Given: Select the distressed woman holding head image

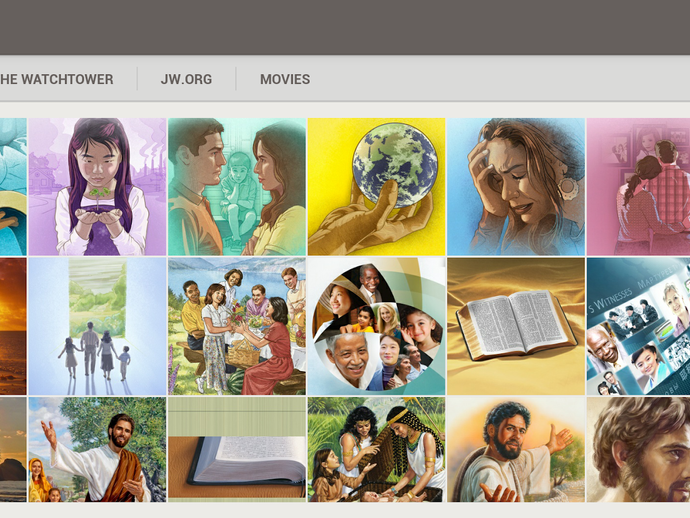Looking at the screenshot, I should coord(516,187).
